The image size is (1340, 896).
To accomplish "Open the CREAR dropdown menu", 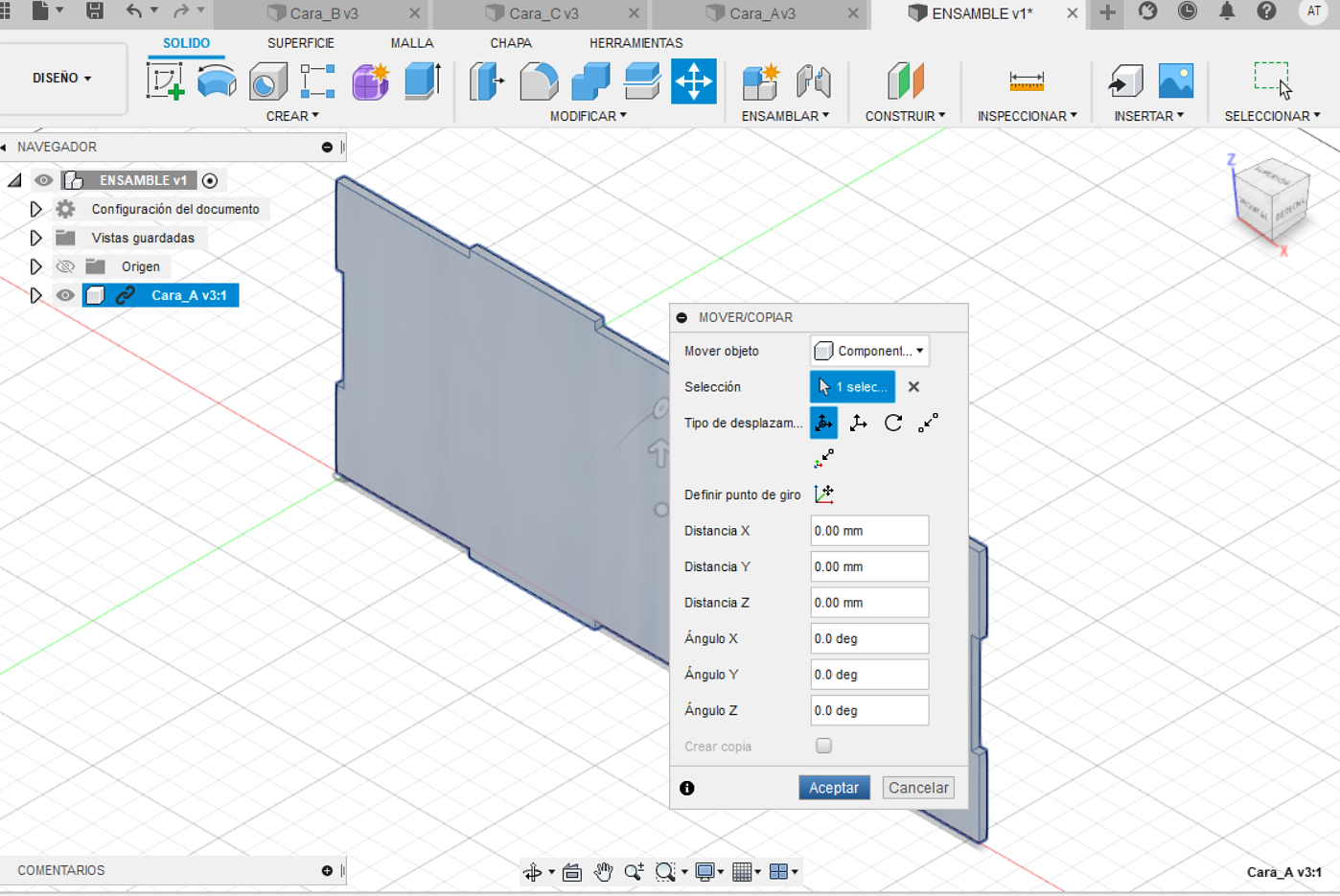I will pyautogui.click(x=292, y=116).
